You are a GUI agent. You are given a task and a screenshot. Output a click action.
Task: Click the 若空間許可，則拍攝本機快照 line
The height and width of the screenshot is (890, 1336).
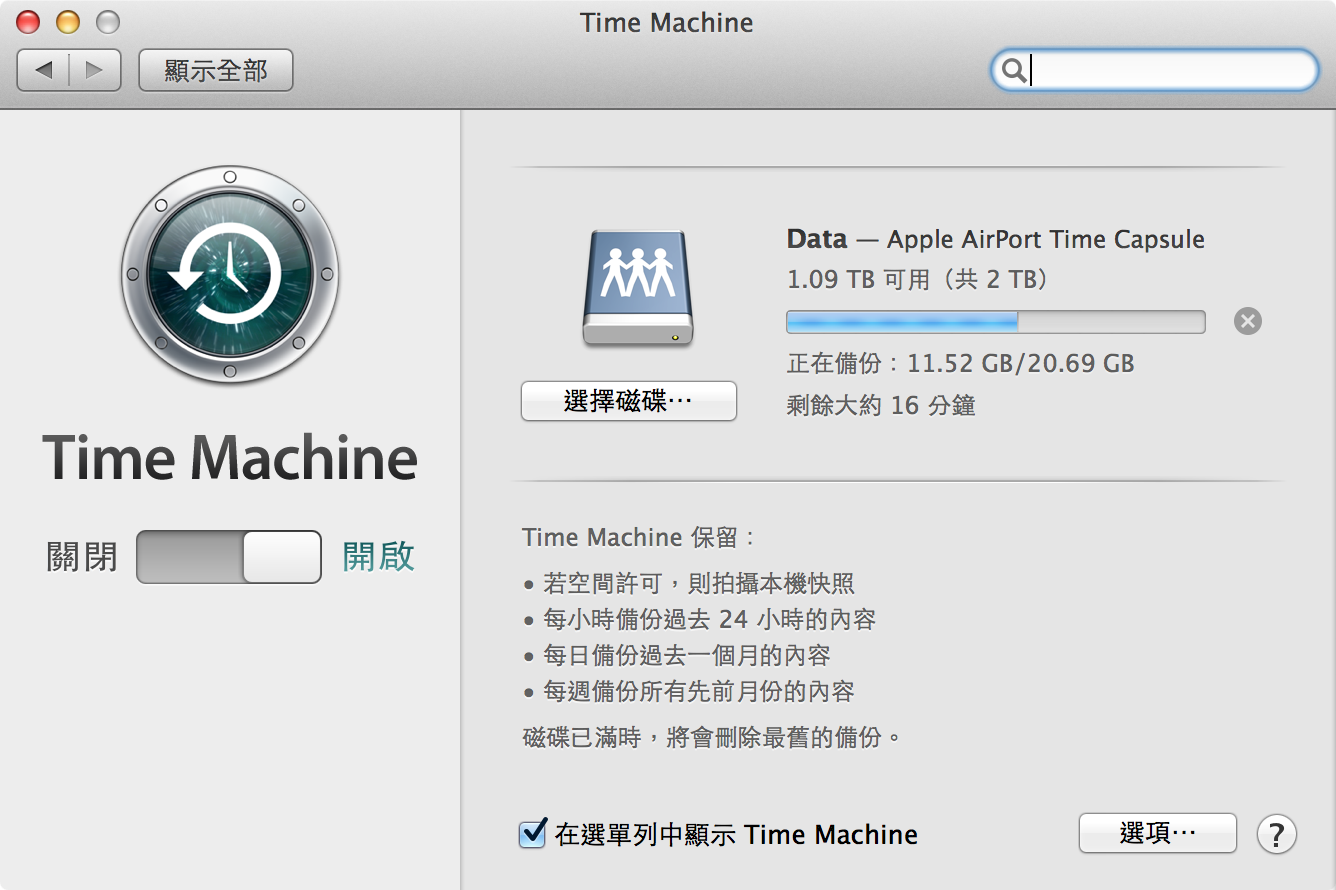tap(699, 584)
